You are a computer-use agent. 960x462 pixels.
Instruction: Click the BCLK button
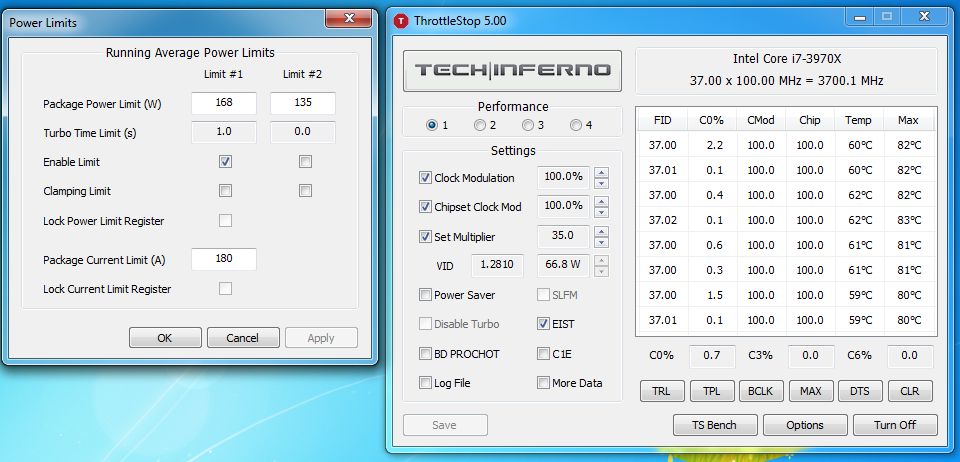click(761, 391)
